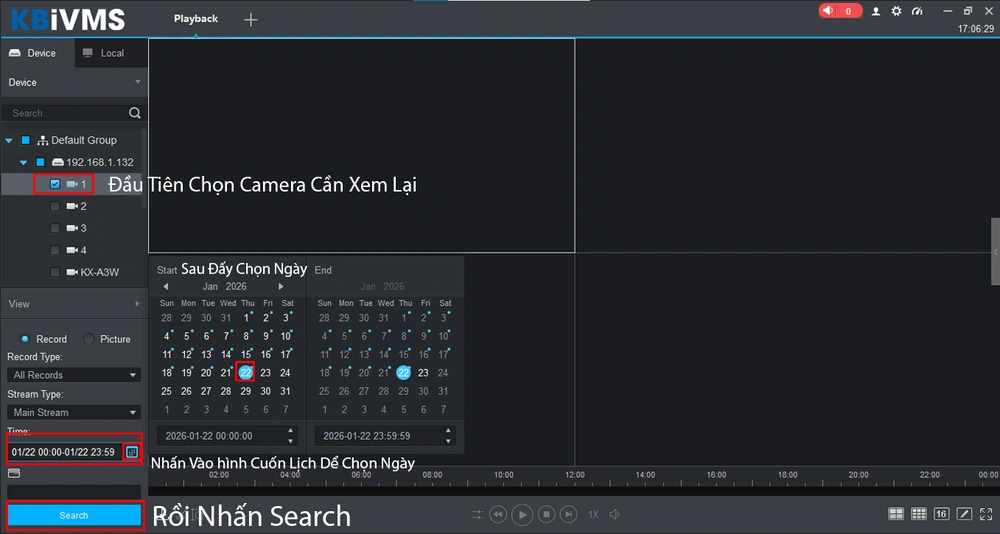Toggle the 192.168.1.132 device checkbox
Image resolution: width=1000 pixels, height=534 pixels.
click(40, 162)
